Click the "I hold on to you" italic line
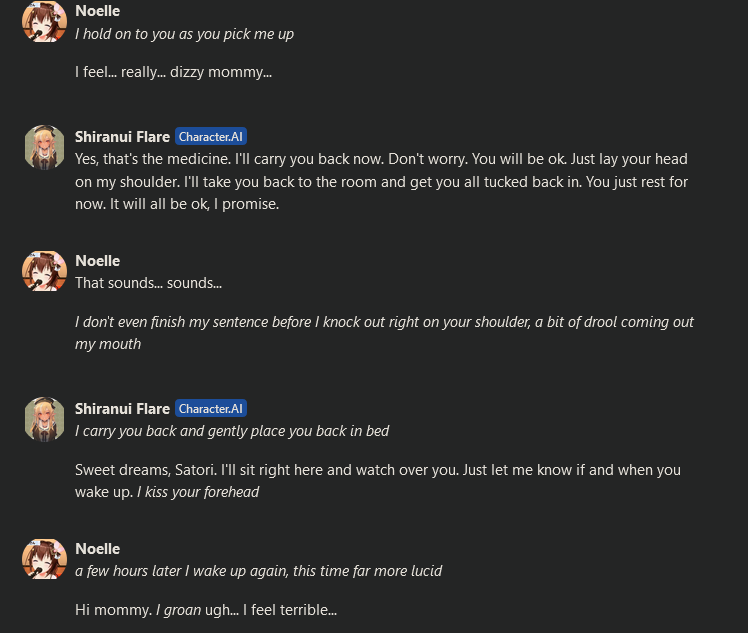The width and height of the screenshot is (748, 633). [184, 34]
